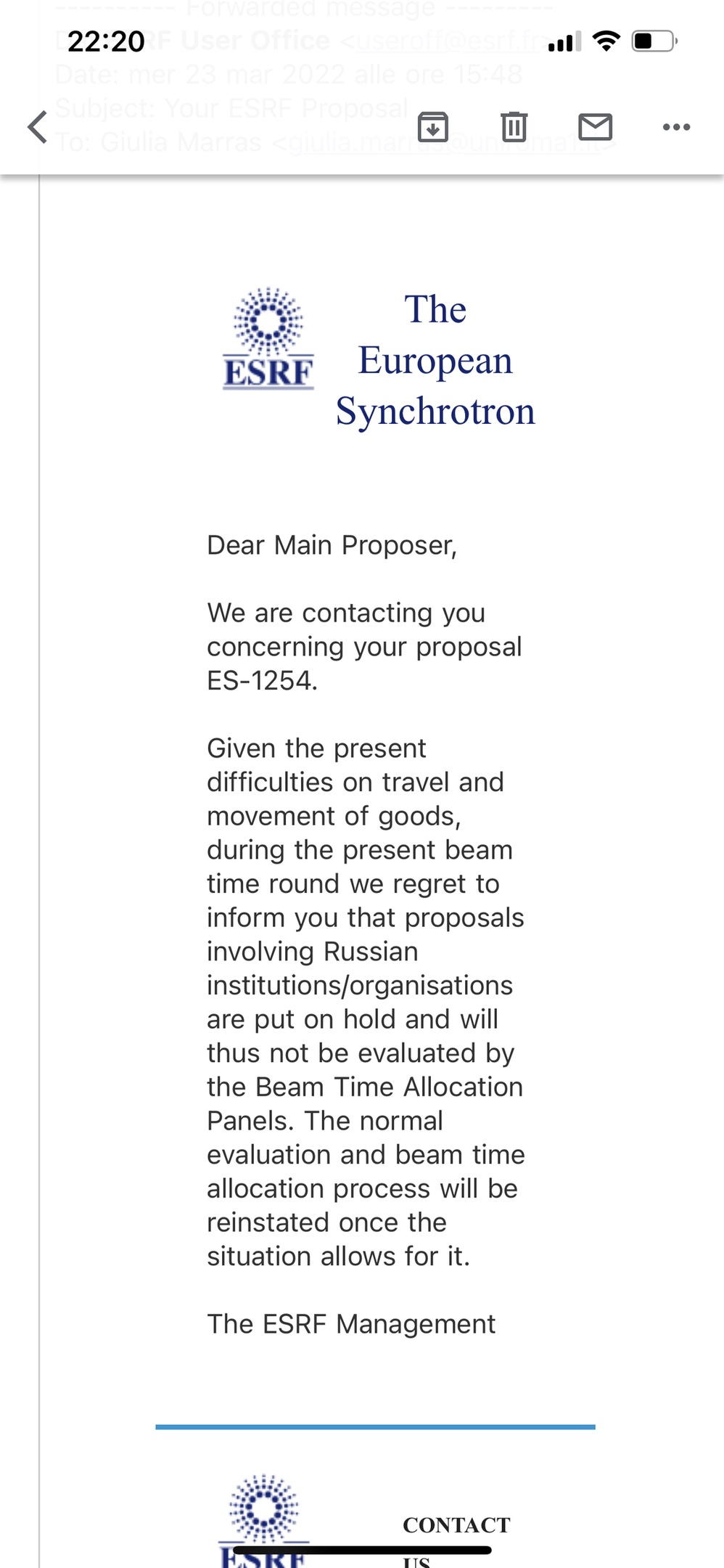Tap the back chevron to leave email
Screen dimensions: 724x1568
pos(38,127)
